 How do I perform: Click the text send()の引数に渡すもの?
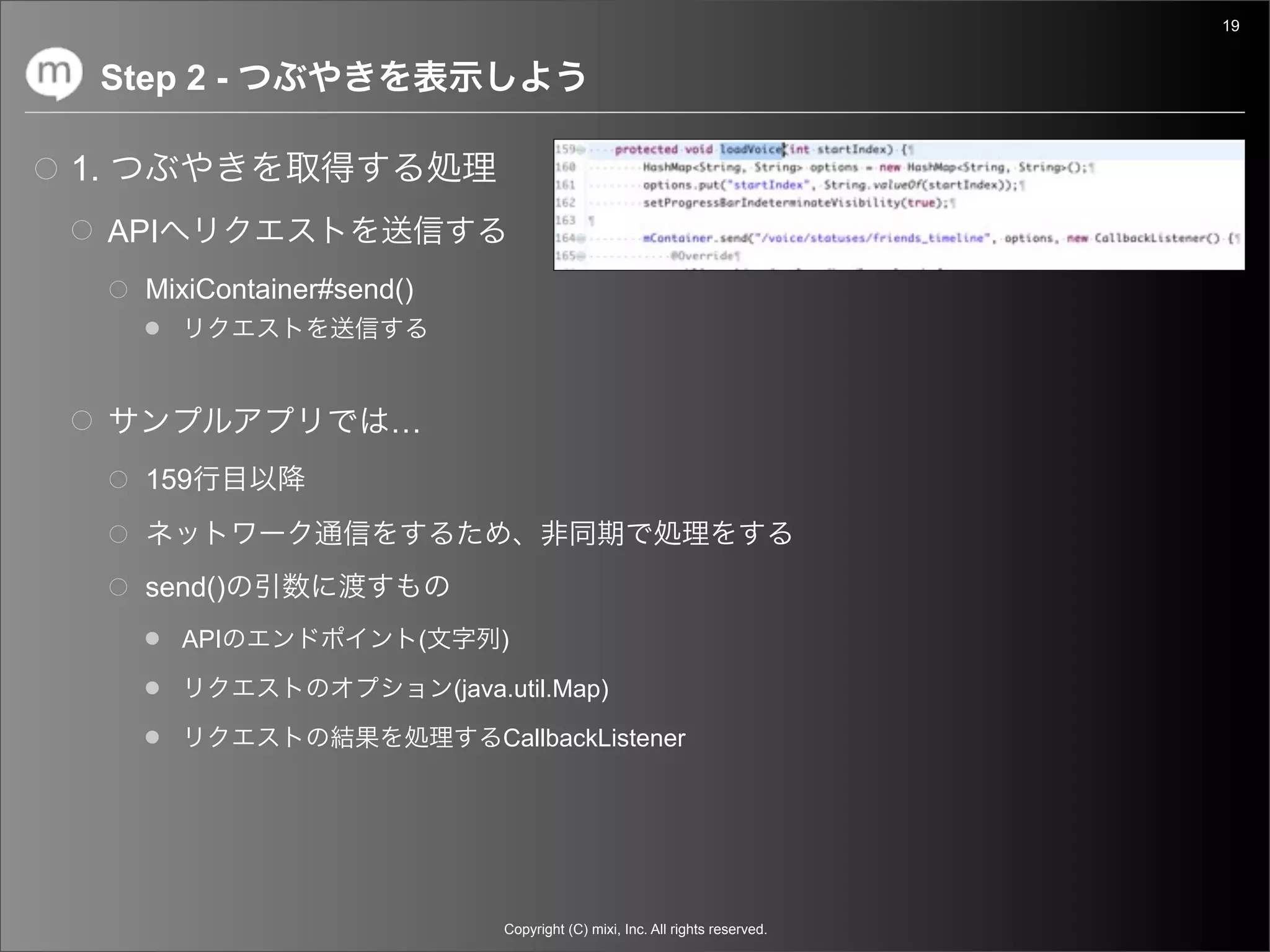click(x=298, y=586)
